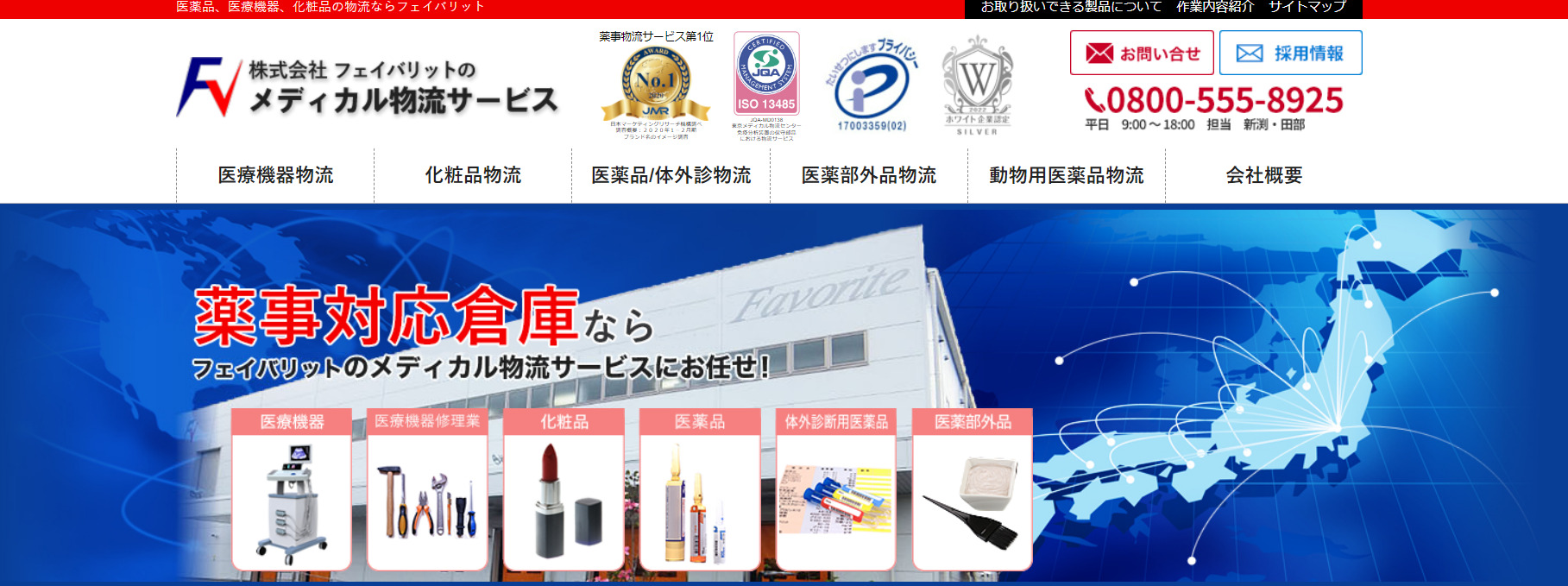Open the 医薬品/体外診物流 menu item
The image size is (1568, 586).
(x=671, y=175)
